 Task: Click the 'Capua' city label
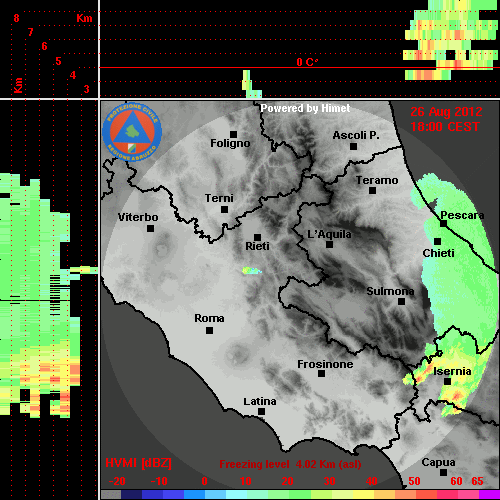pyautogui.click(x=438, y=463)
